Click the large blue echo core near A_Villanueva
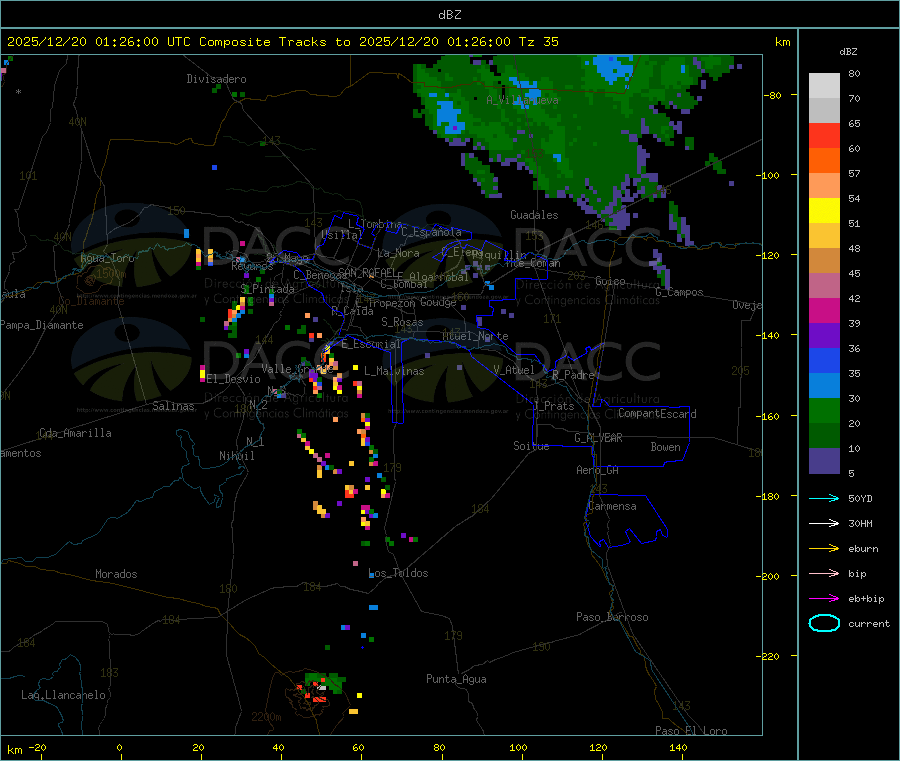This screenshot has width=900, height=761. tap(449, 114)
